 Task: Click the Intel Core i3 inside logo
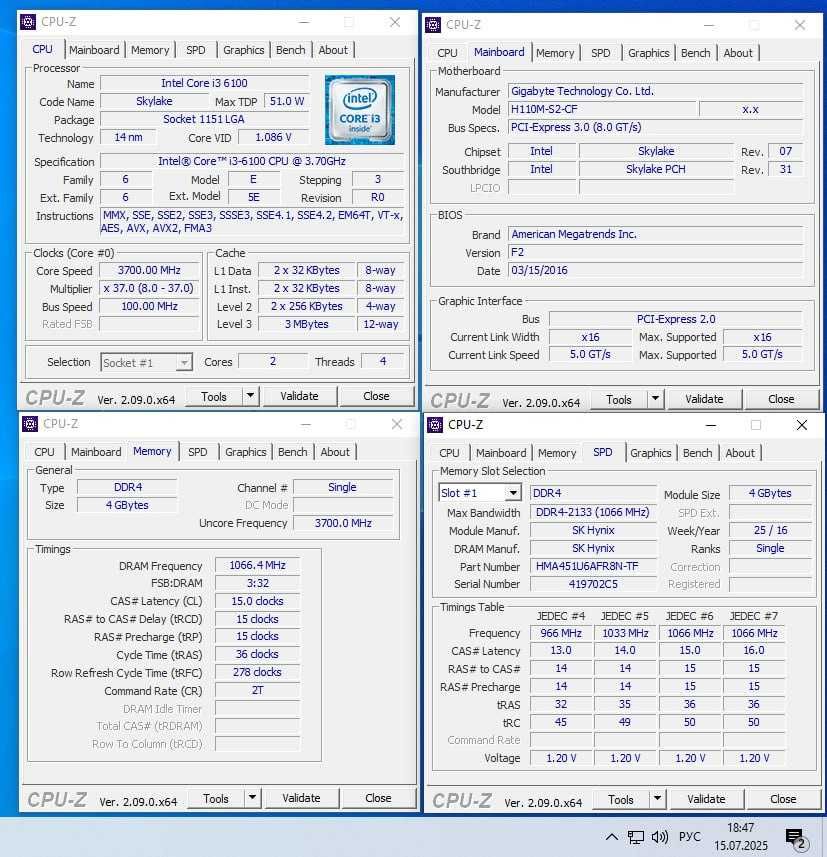[360, 110]
